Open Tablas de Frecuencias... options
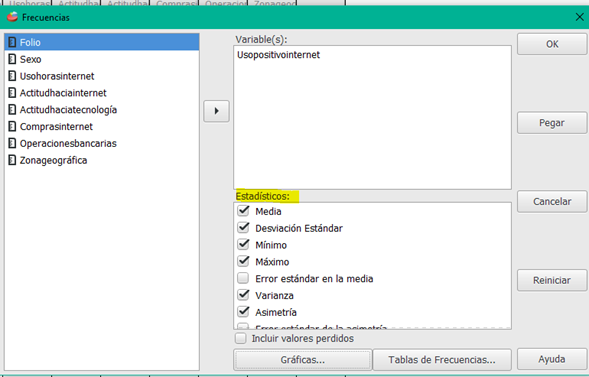 tap(442, 360)
